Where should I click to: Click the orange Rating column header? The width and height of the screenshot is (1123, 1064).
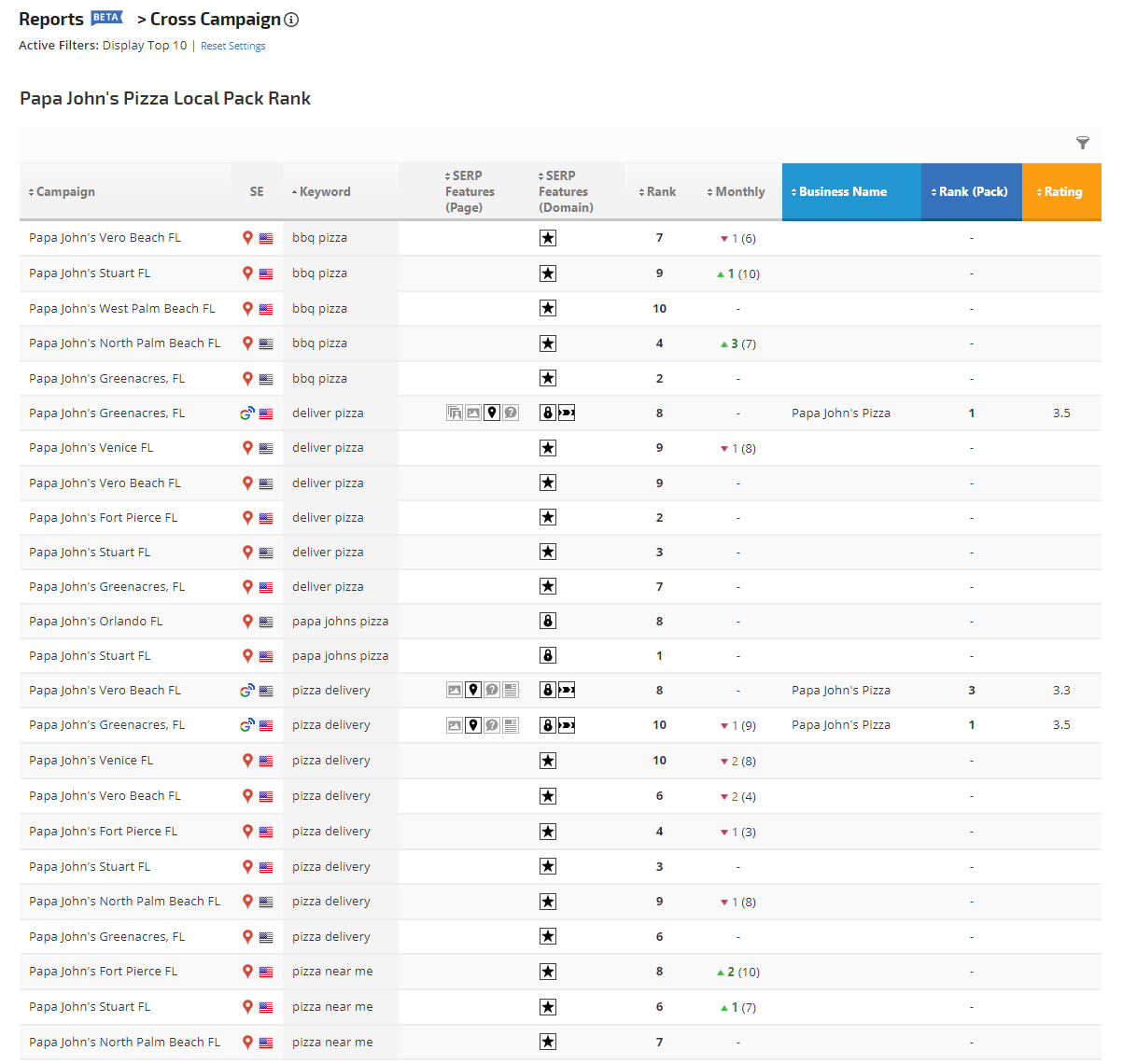[1062, 191]
